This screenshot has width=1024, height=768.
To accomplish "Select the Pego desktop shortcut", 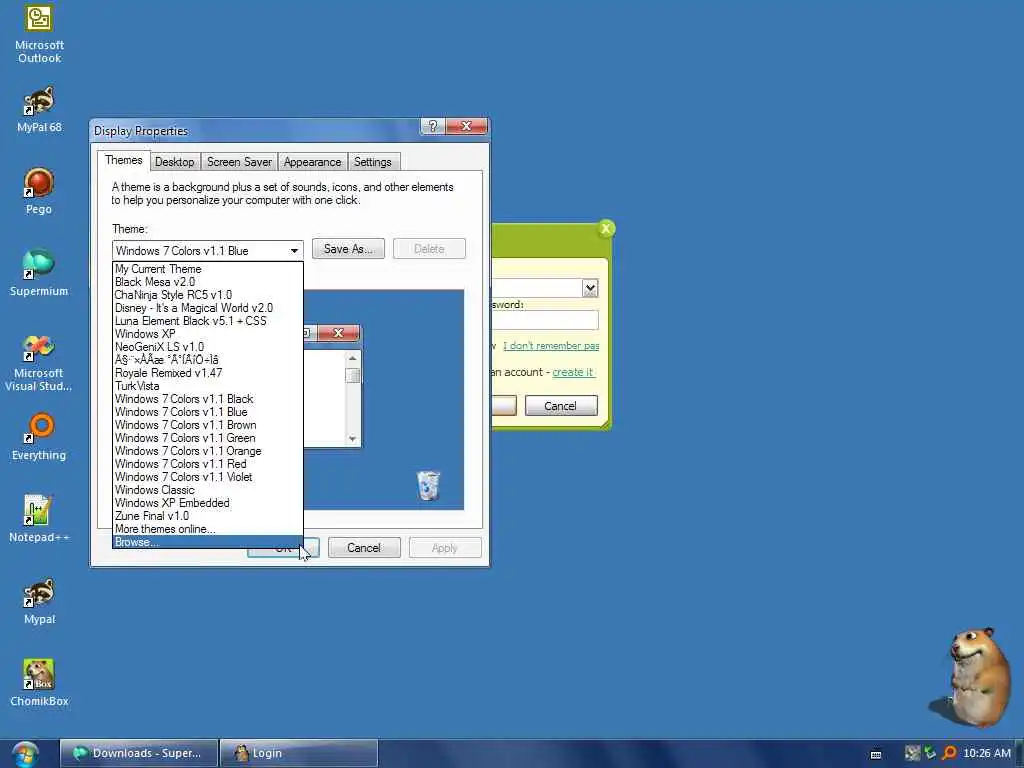I will 39,191.
